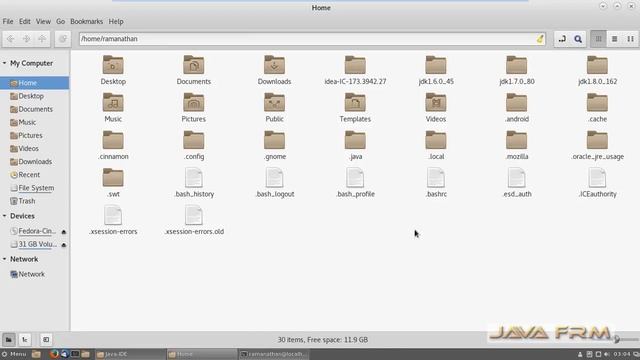640x360 pixels.
Task: Select the jdk1.6.0_45 folder
Action: [x=436, y=70]
